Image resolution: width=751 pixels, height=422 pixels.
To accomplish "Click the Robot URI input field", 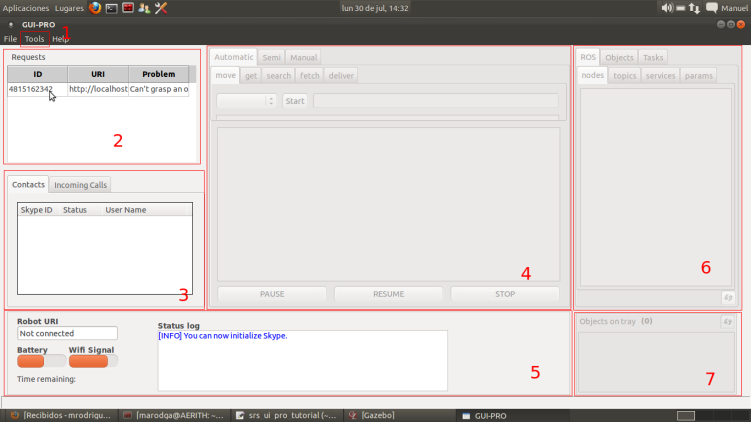I will pyautogui.click(x=67, y=334).
